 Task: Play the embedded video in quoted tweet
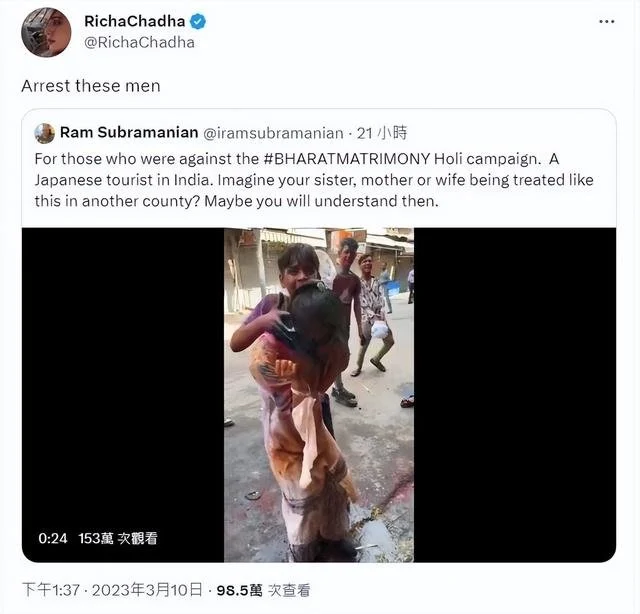pyautogui.click(x=319, y=395)
